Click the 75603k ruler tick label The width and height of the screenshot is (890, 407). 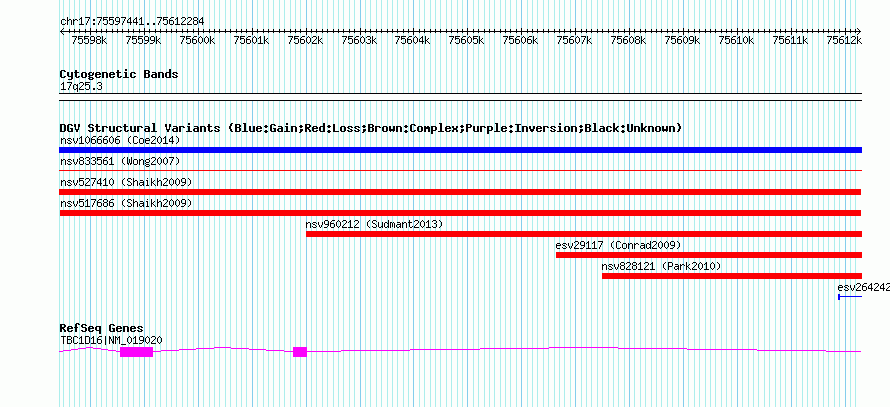tap(359, 40)
